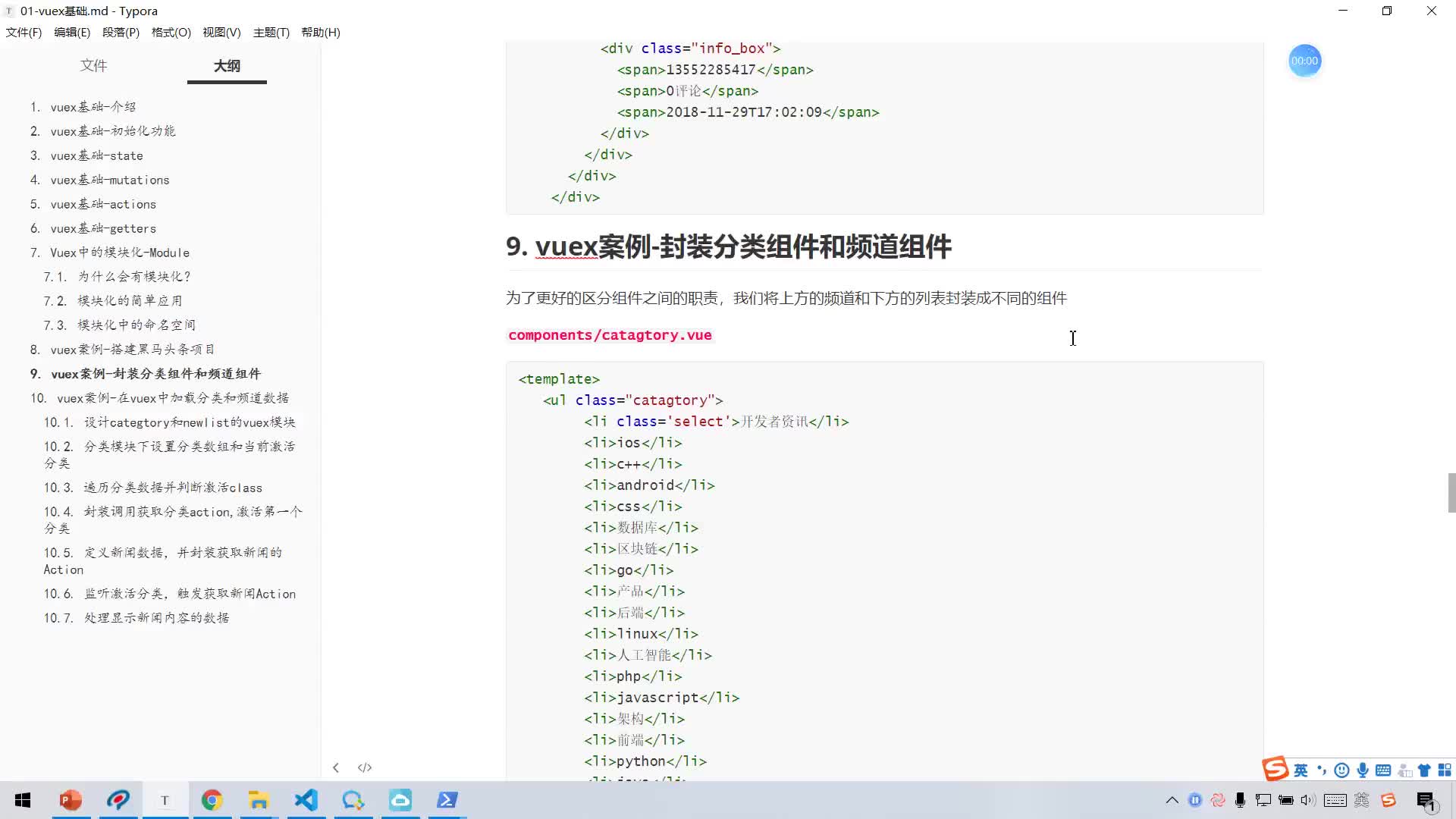The width and height of the screenshot is (1456, 819).
Task: Open the network status tray icon
Action: click(1263, 800)
